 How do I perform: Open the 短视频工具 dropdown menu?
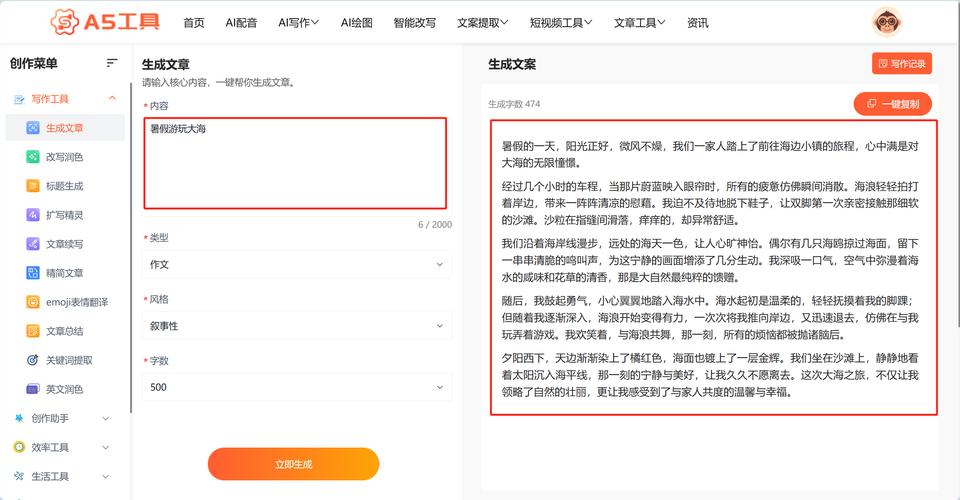561,23
